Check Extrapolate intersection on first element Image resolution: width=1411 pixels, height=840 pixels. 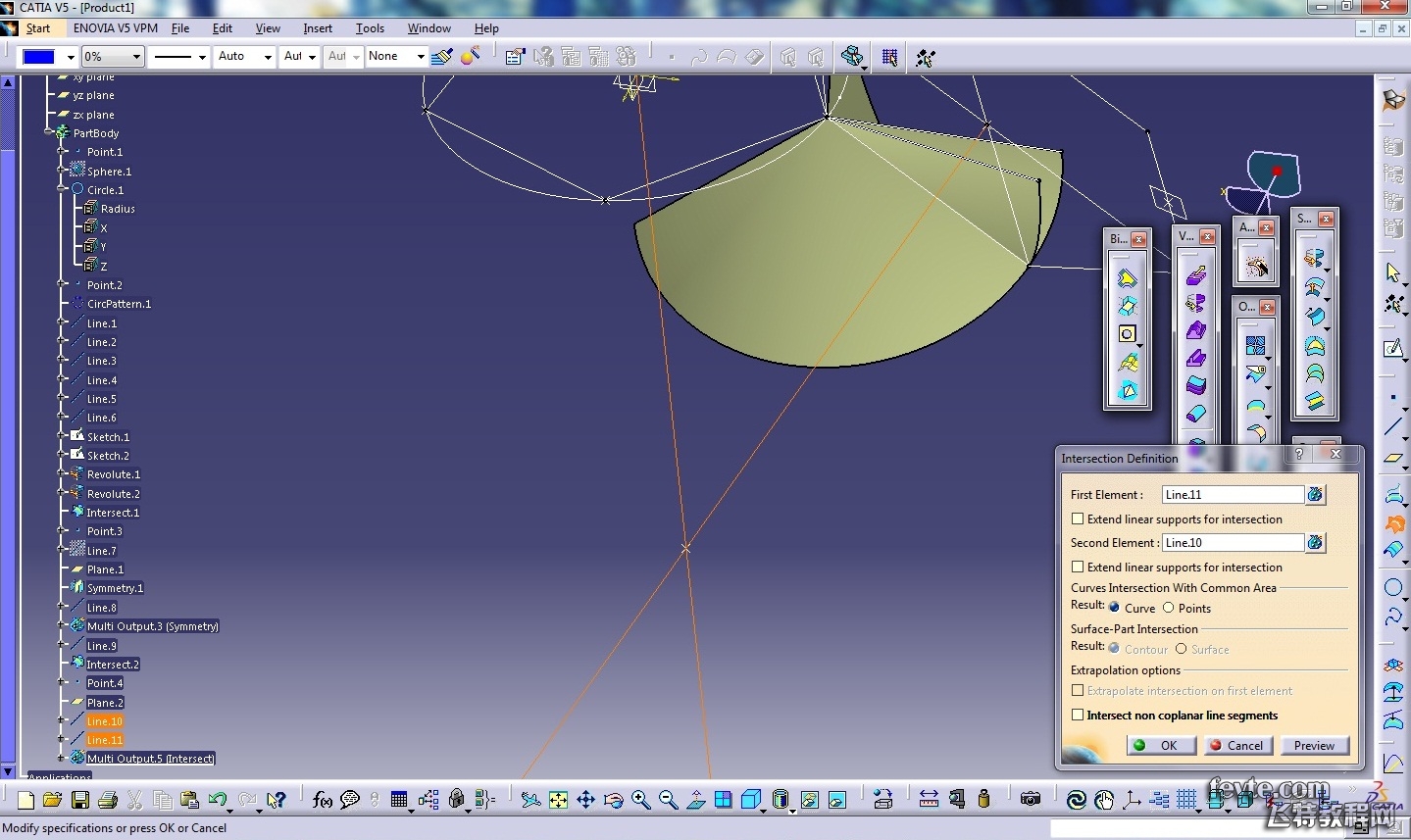pos(1078,691)
